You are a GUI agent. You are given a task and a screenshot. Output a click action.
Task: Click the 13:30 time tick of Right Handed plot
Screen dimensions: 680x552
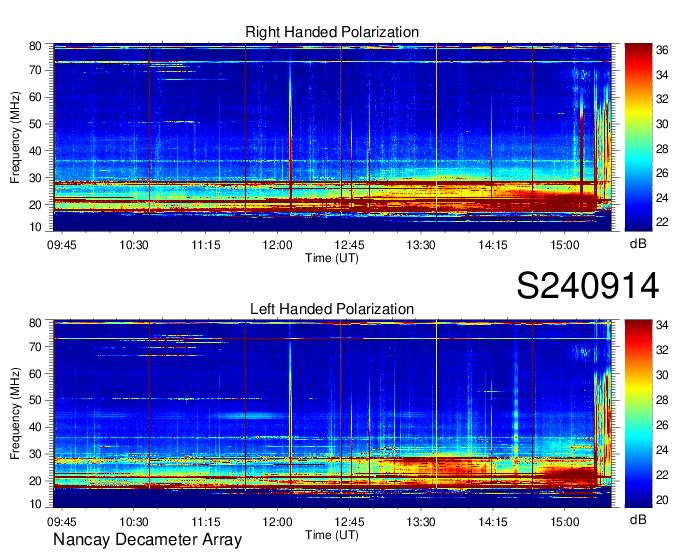pyautogui.click(x=421, y=245)
